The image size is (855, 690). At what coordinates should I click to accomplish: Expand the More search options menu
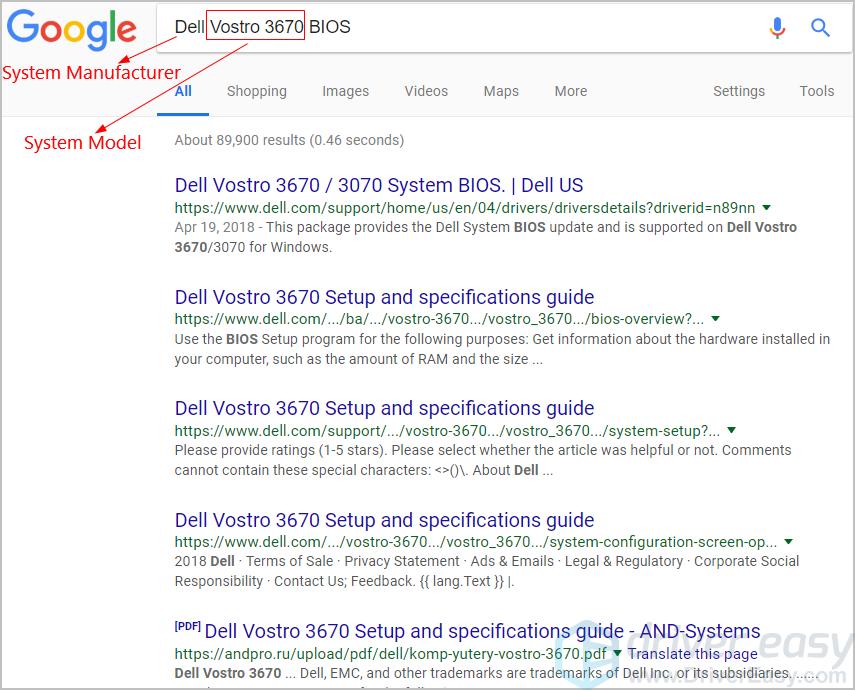(571, 91)
